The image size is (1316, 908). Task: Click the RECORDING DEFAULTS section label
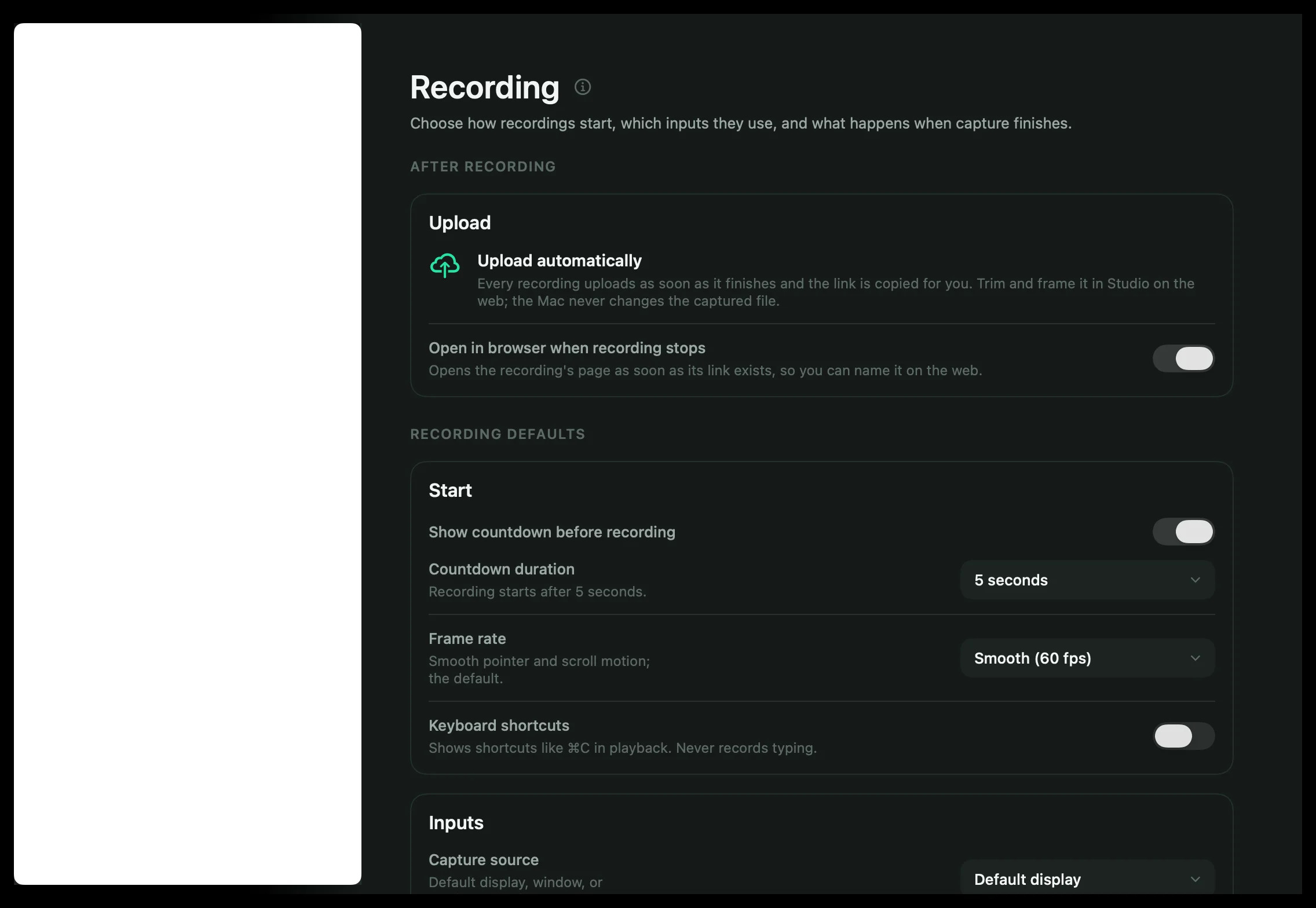[498, 434]
